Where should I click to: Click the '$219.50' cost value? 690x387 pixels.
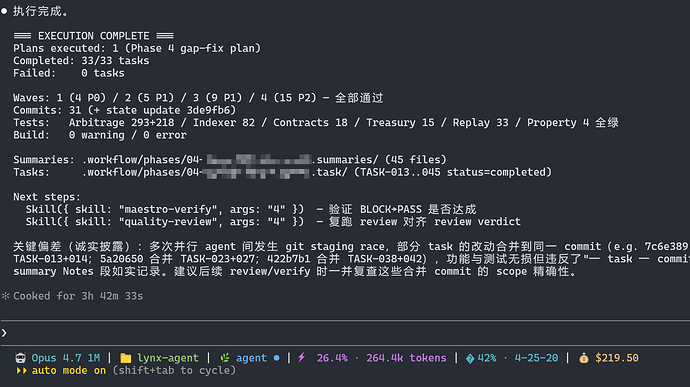(617, 358)
